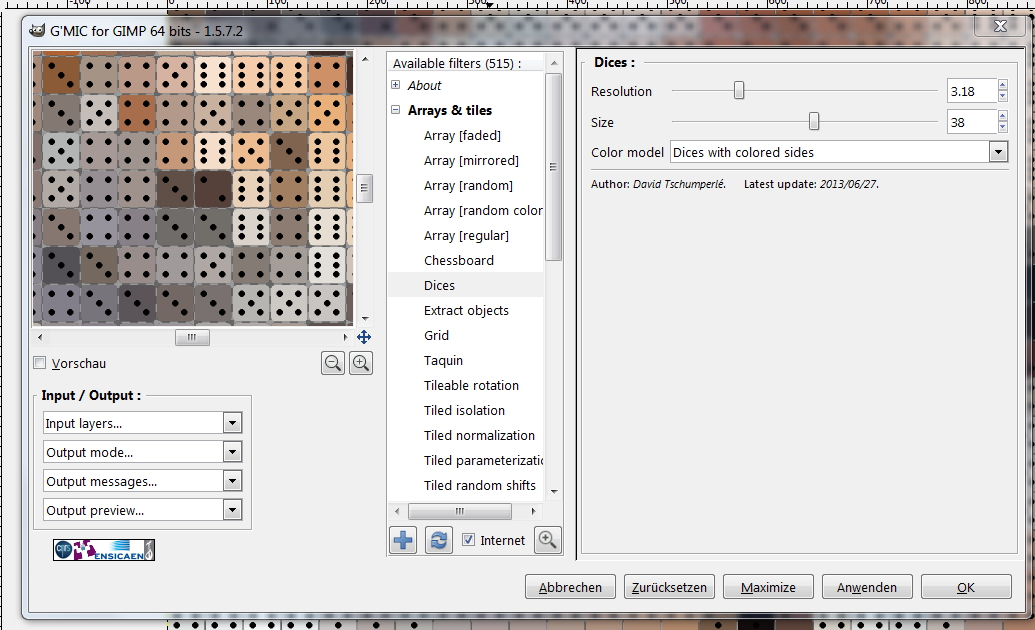Click the ENSICAEN logo image
Image resolution: width=1035 pixels, height=630 pixels.
click(104, 549)
